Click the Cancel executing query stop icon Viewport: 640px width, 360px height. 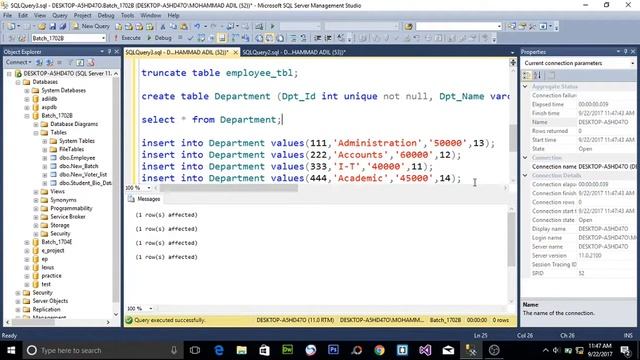click(180, 38)
